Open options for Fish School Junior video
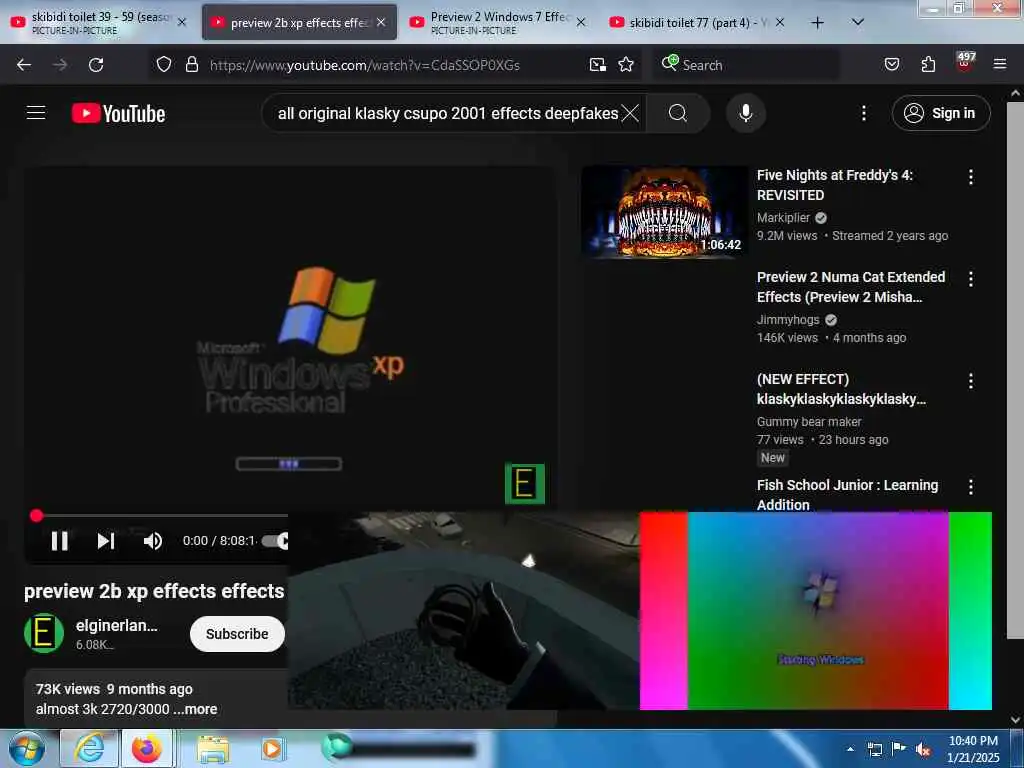Screen dimensions: 1024x768 [x=970, y=487]
